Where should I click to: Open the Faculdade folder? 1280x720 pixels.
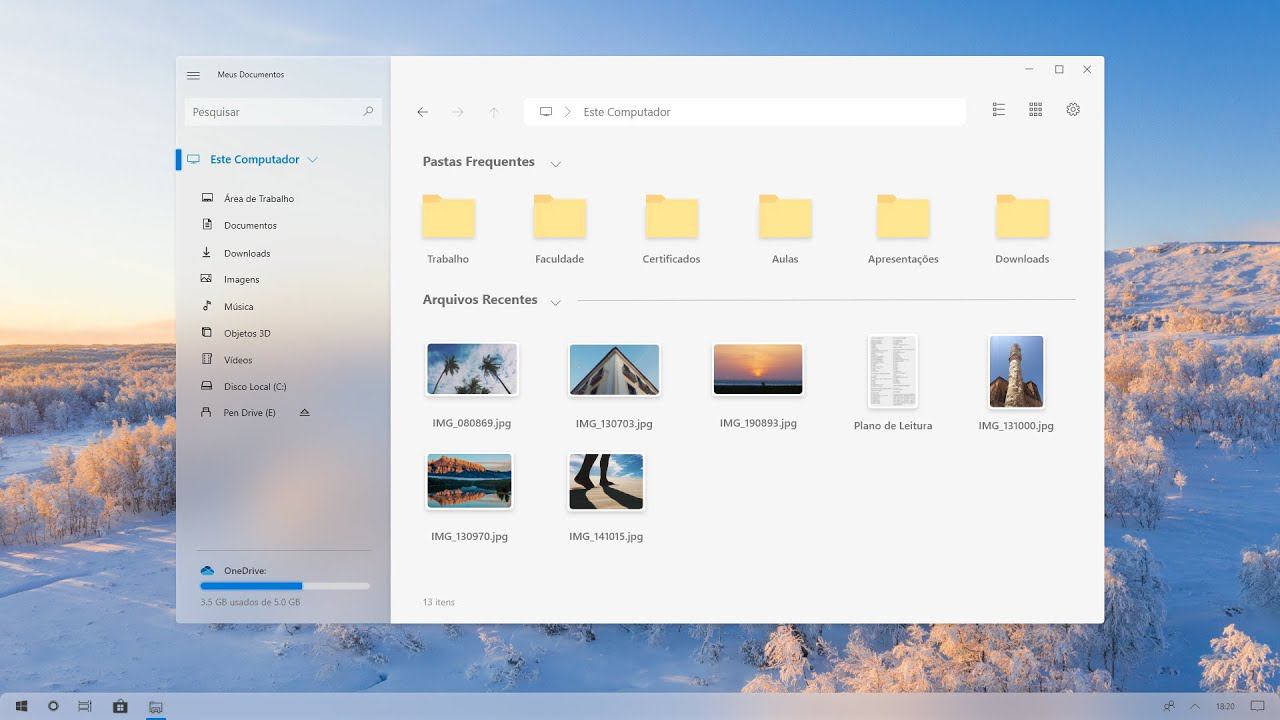[559, 218]
